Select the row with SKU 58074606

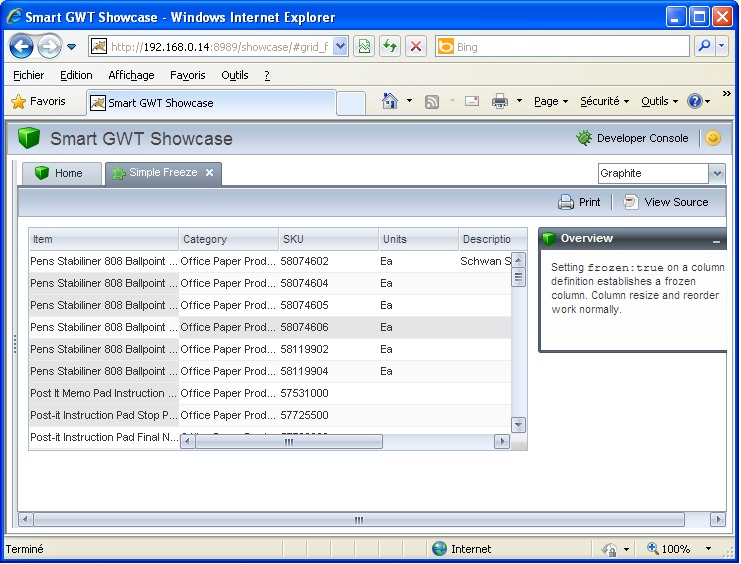click(305, 328)
